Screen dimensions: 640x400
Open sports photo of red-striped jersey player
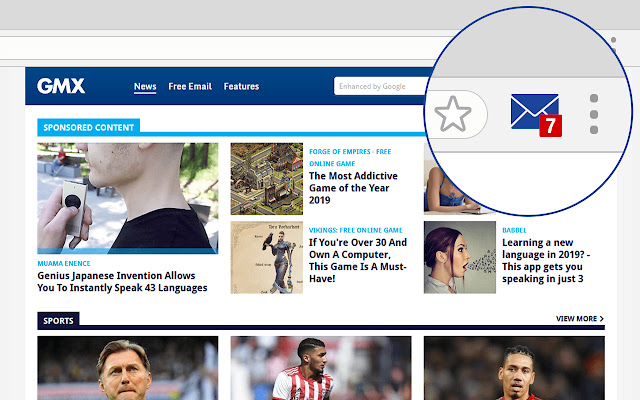(321, 368)
